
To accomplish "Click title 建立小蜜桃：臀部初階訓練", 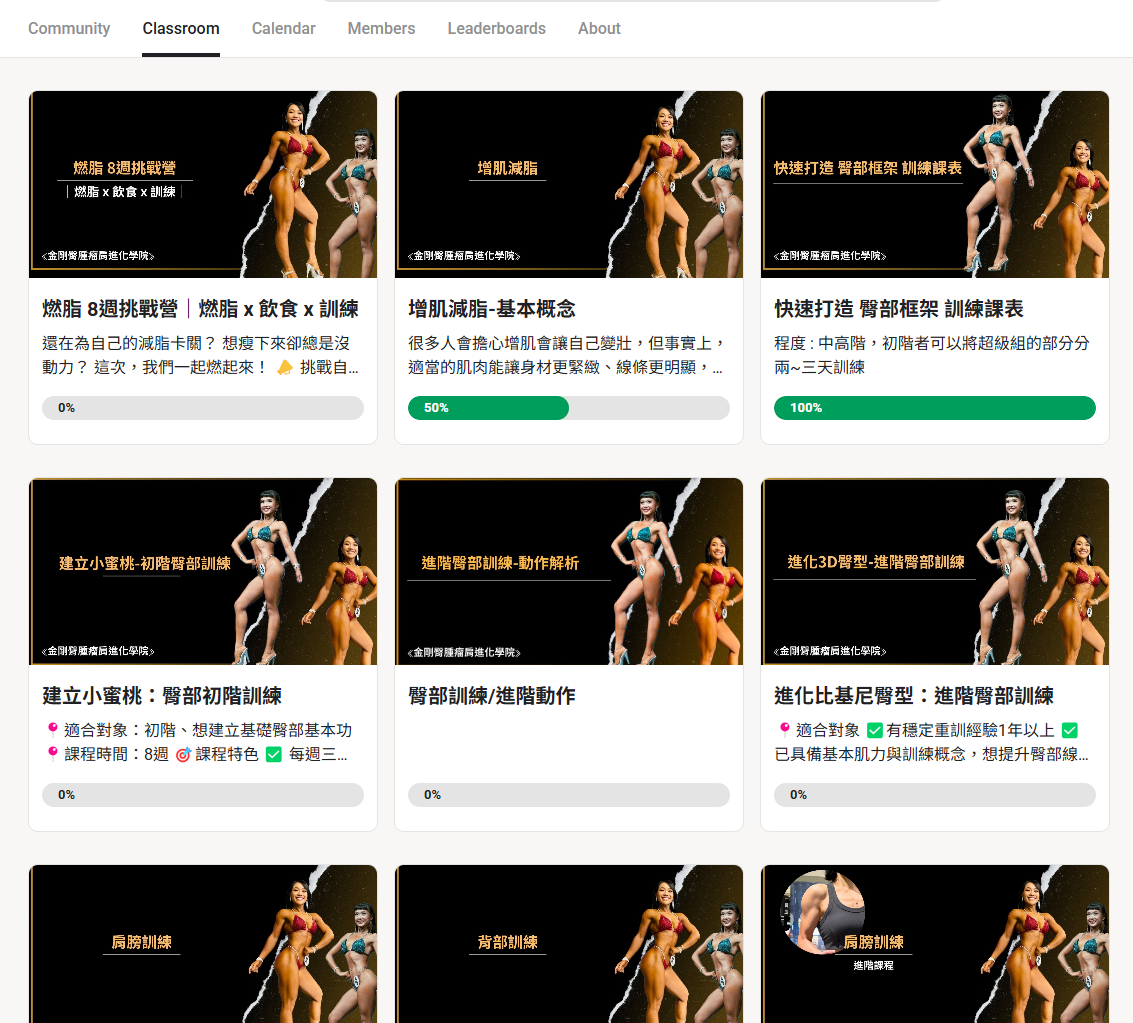I will click(162, 696).
